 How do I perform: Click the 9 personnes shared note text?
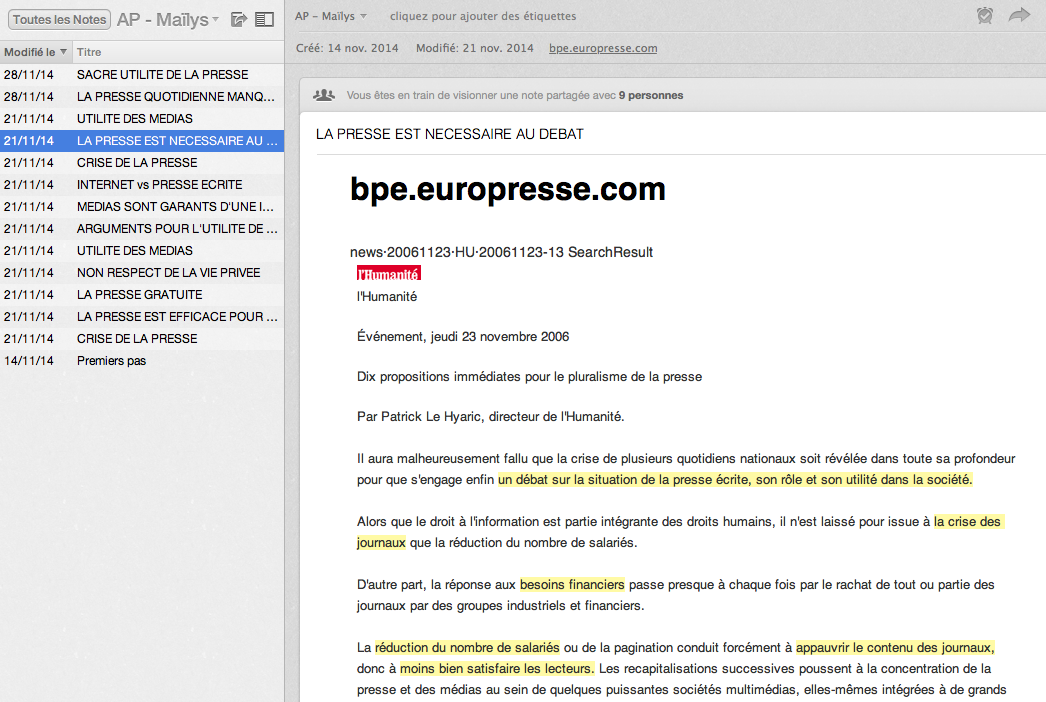click(x=650, y=95)
